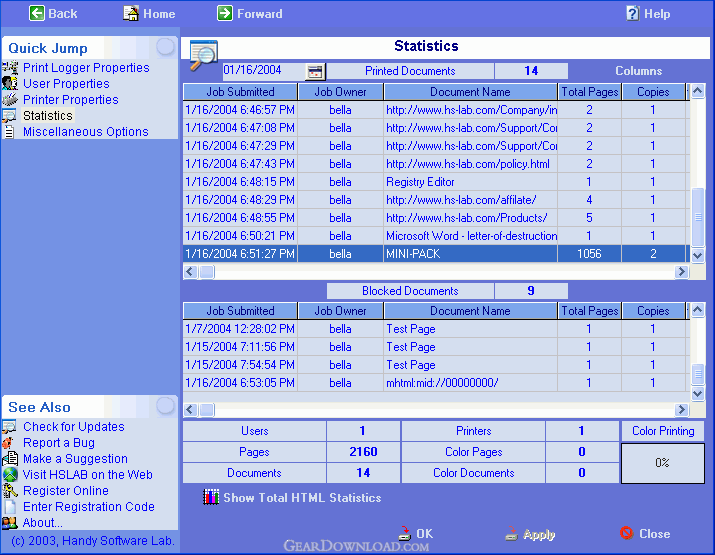
Task: Click the Printer Properties icon
Action: click(x=10, y=99)
